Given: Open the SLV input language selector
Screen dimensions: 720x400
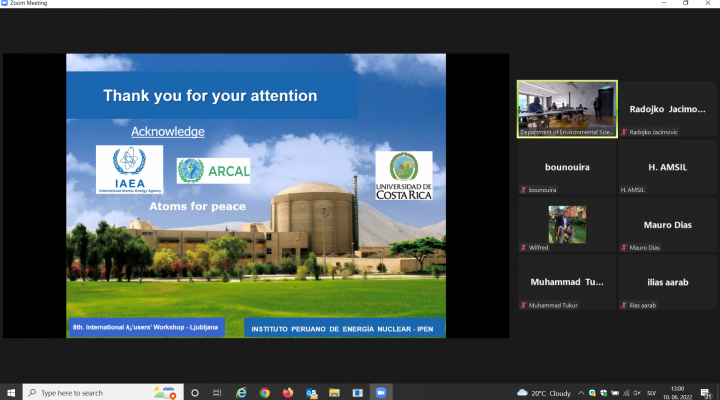Looking at the screenshot, I should (x=651, y=393).
